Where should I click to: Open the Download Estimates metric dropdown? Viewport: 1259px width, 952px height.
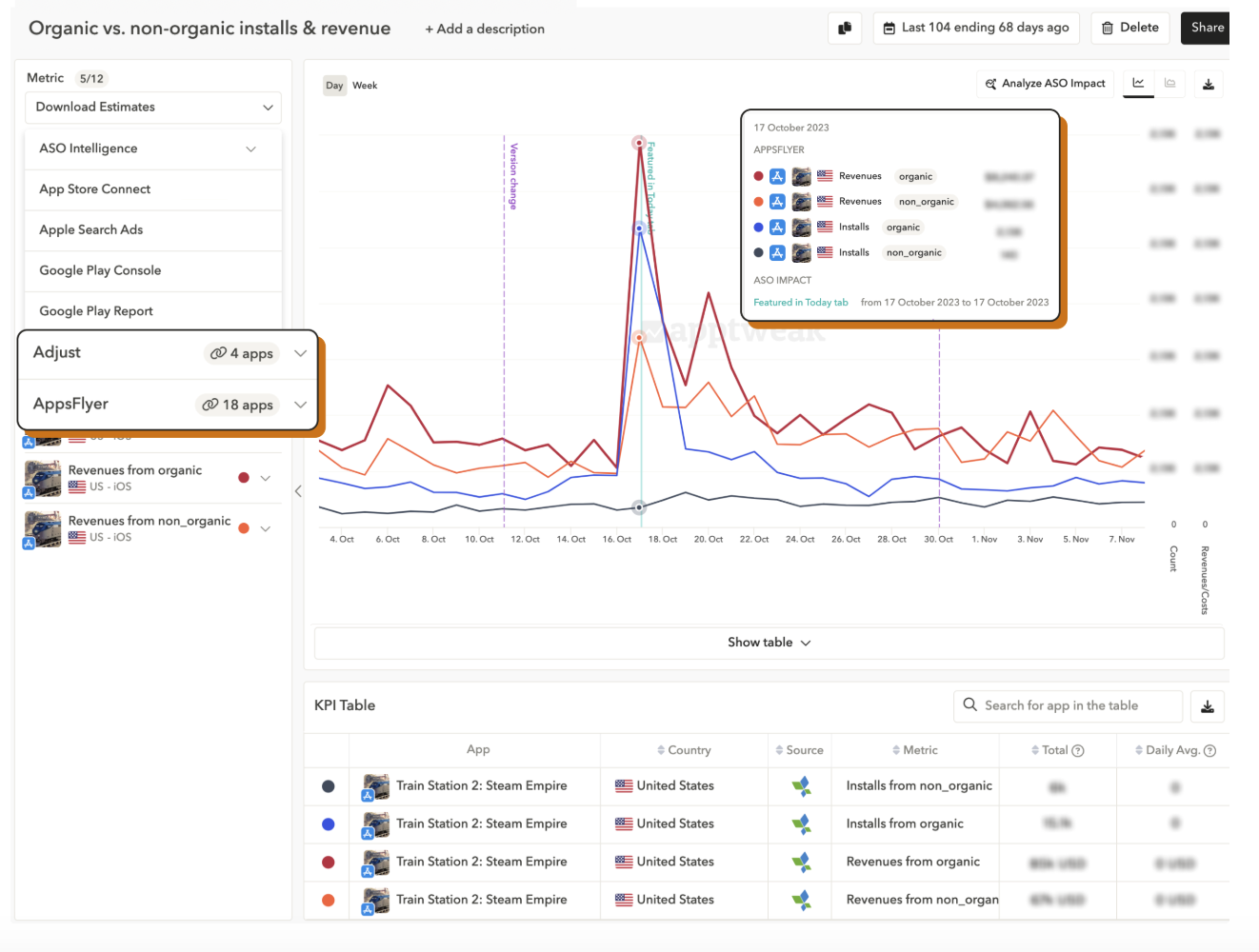pos(153,108)
